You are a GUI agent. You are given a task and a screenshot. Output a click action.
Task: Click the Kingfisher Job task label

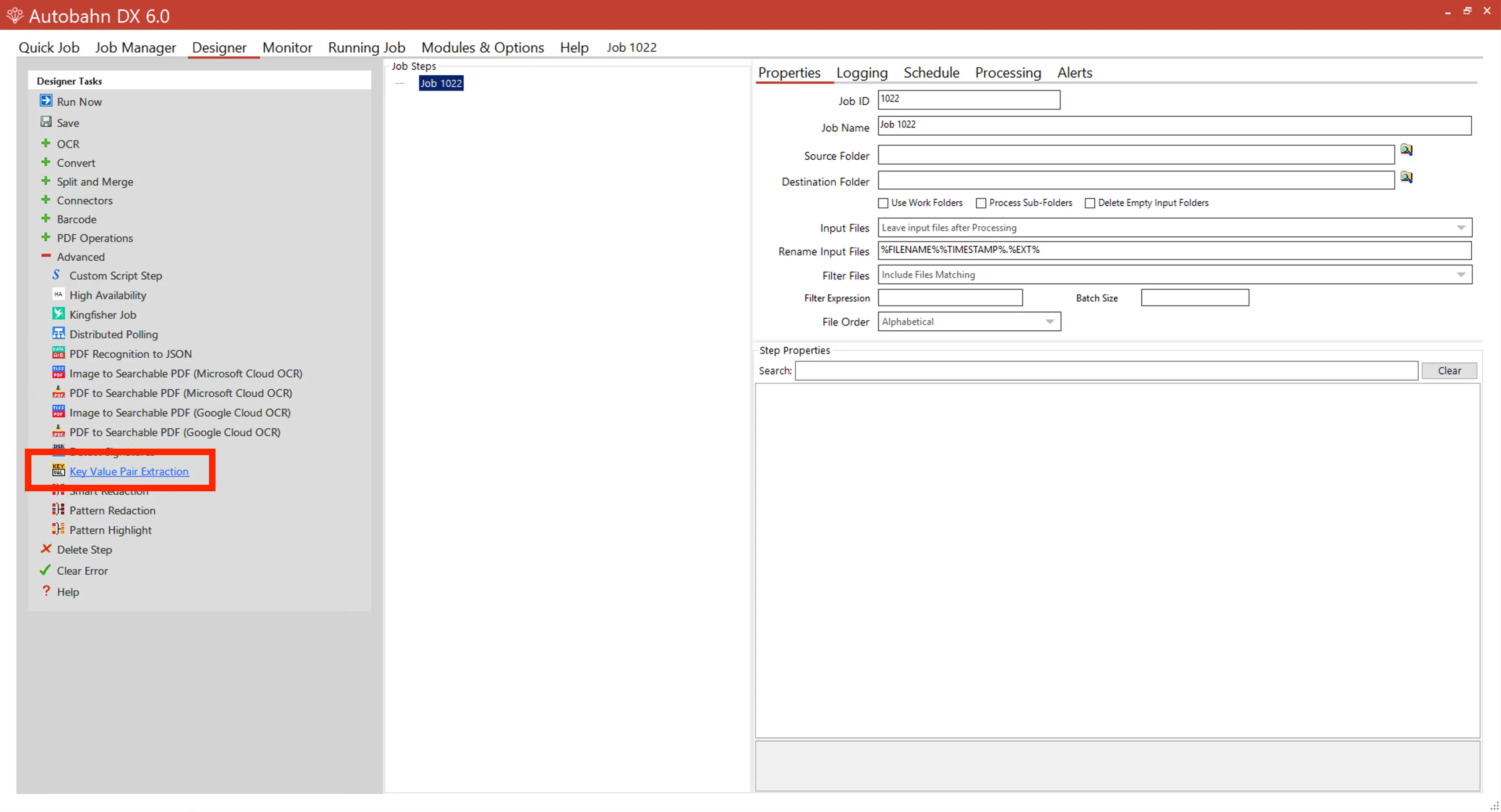click(x=103, y=315)
